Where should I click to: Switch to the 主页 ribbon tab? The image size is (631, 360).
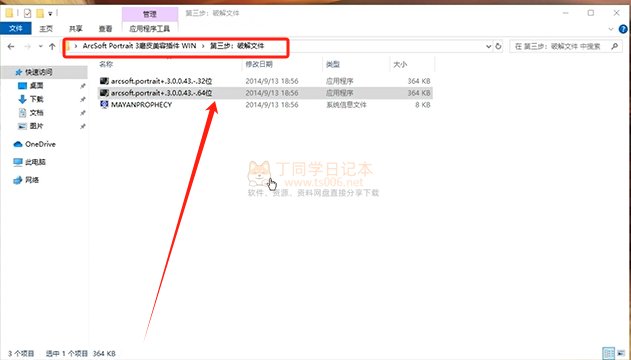click(46, 29)
